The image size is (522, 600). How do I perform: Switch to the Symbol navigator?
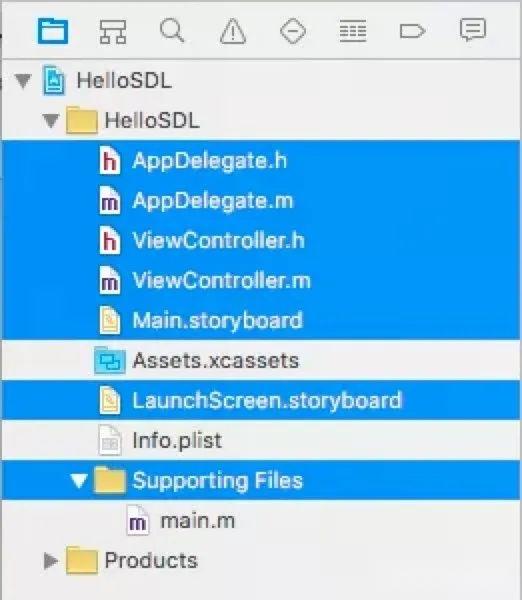(113, 31)
